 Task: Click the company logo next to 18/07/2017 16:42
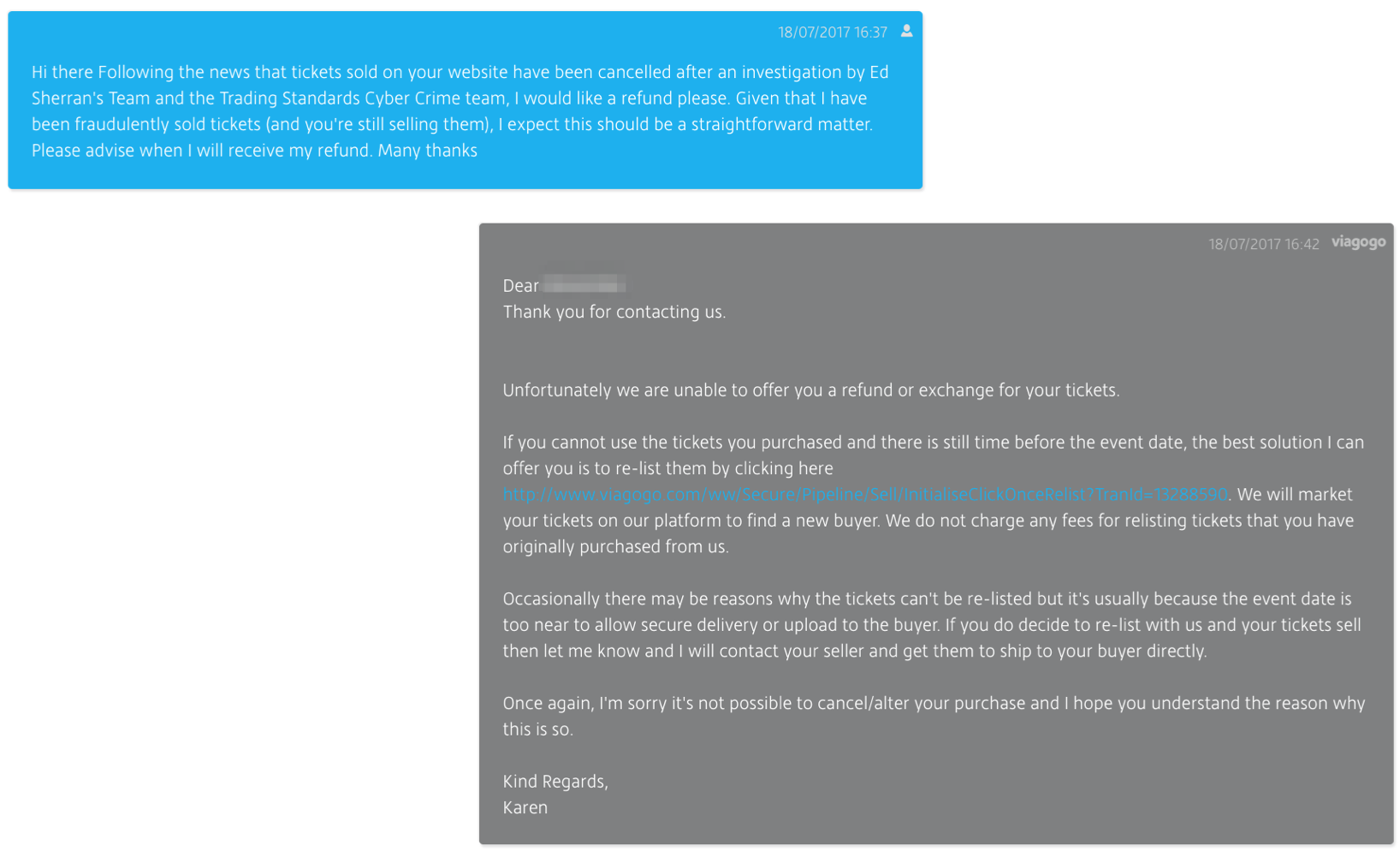pos(1358,242)
